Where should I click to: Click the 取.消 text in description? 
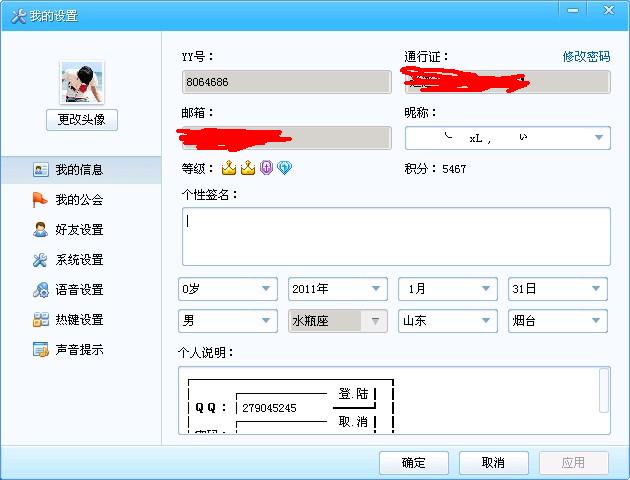pyautogui.click(x=353, y=422)
